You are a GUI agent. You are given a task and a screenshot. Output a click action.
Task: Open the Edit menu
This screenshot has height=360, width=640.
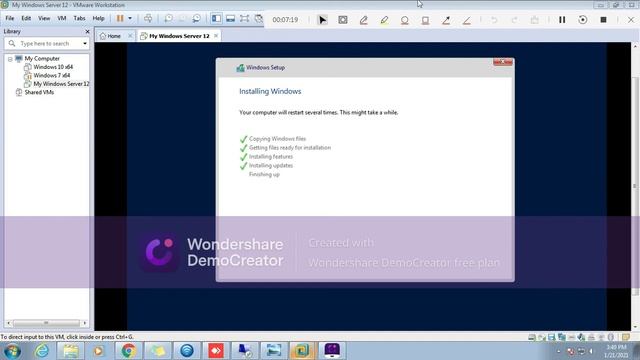coord(26,18)
